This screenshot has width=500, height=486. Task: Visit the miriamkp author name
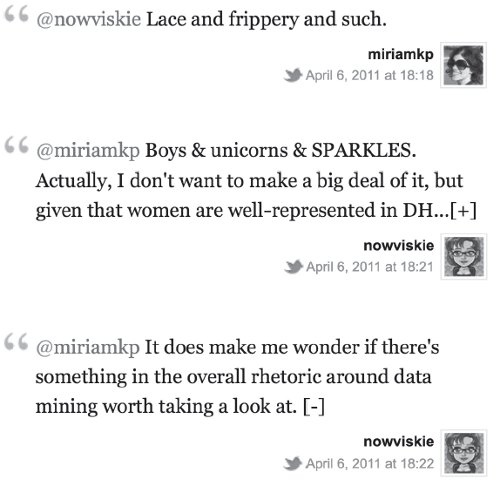tap(401, 54)
